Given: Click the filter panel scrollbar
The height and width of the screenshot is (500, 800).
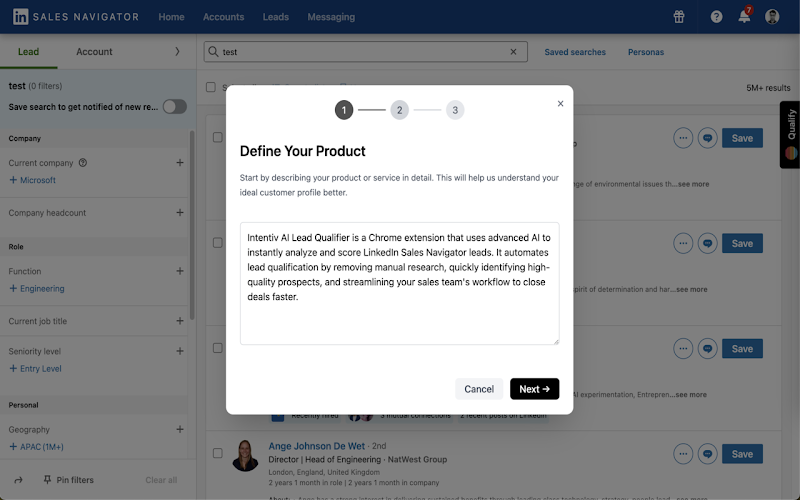Looking at the screenshot, I should (192, 224).
